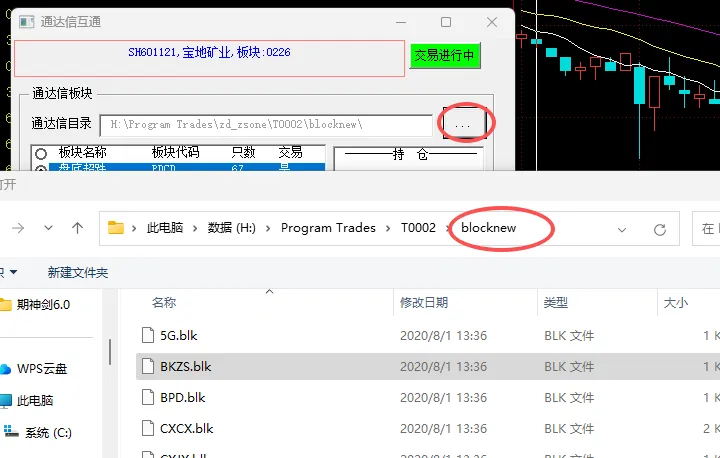This screenshot has width=720, height=458.
Task: Expand the chevron after 数据 (H:) in the breadcrumb
Action: 268,228
